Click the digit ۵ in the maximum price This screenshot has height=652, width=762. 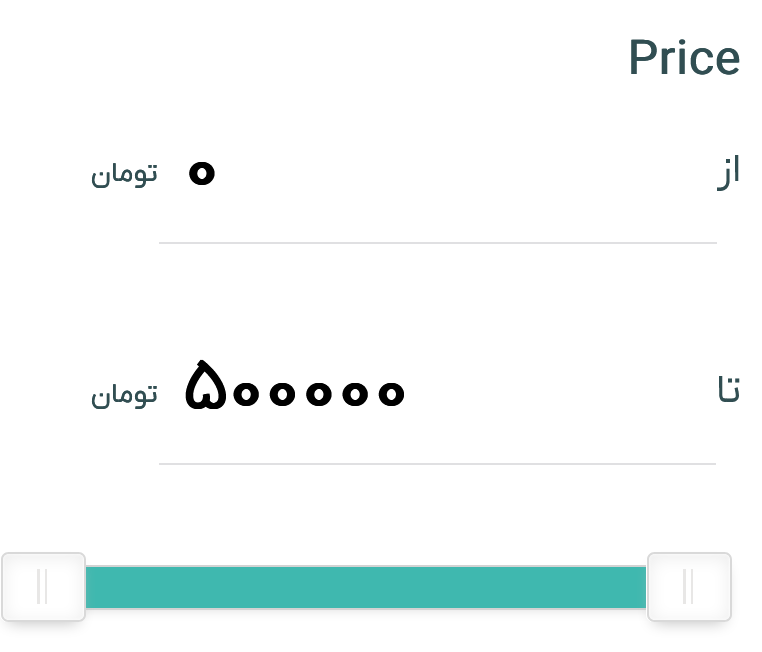pos(203,387)
